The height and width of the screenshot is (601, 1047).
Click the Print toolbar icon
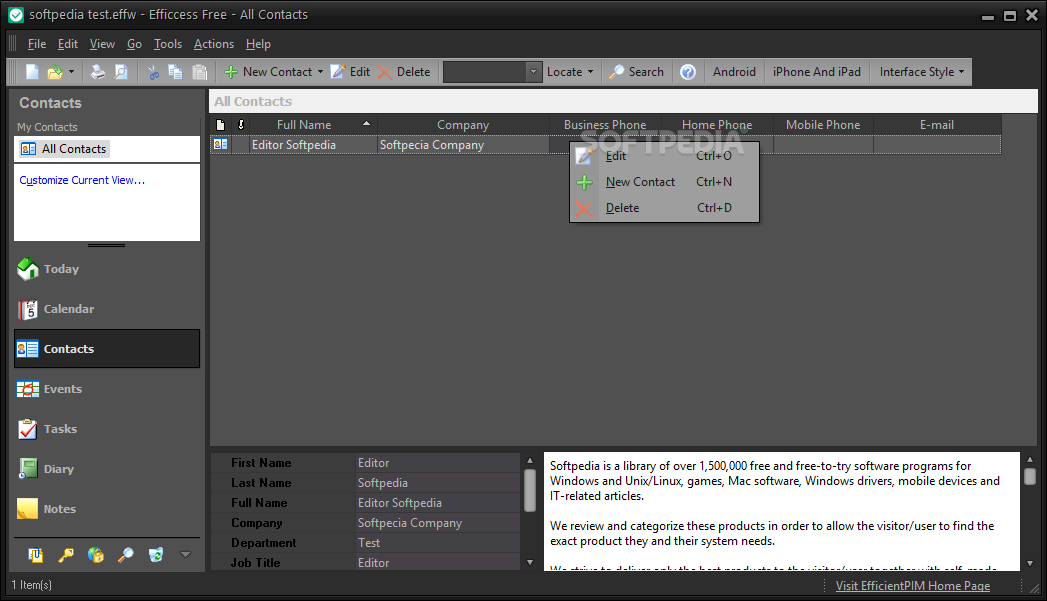tap(98, 71)
